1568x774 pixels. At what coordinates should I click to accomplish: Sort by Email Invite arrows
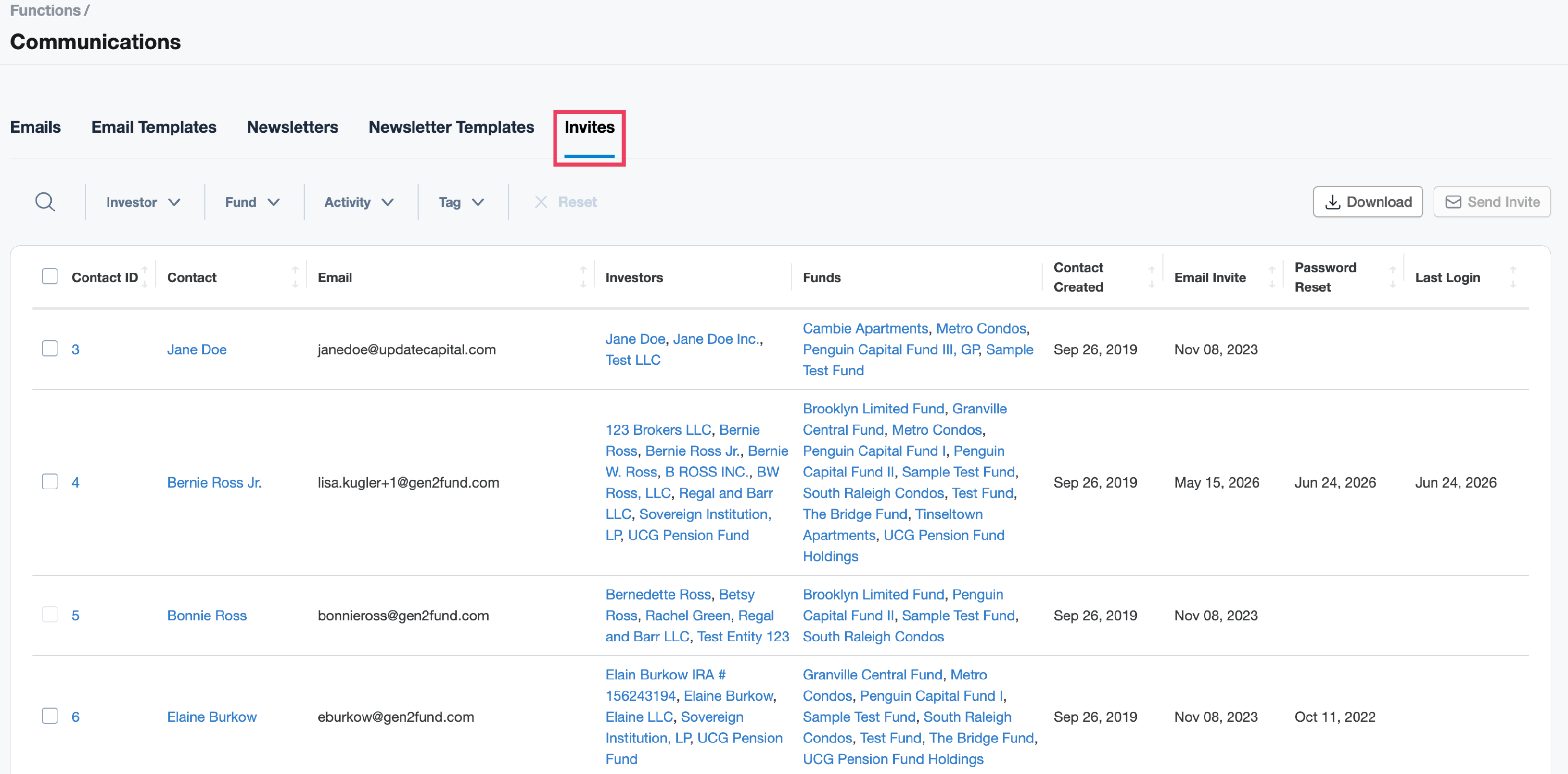tap(1272, 277)
